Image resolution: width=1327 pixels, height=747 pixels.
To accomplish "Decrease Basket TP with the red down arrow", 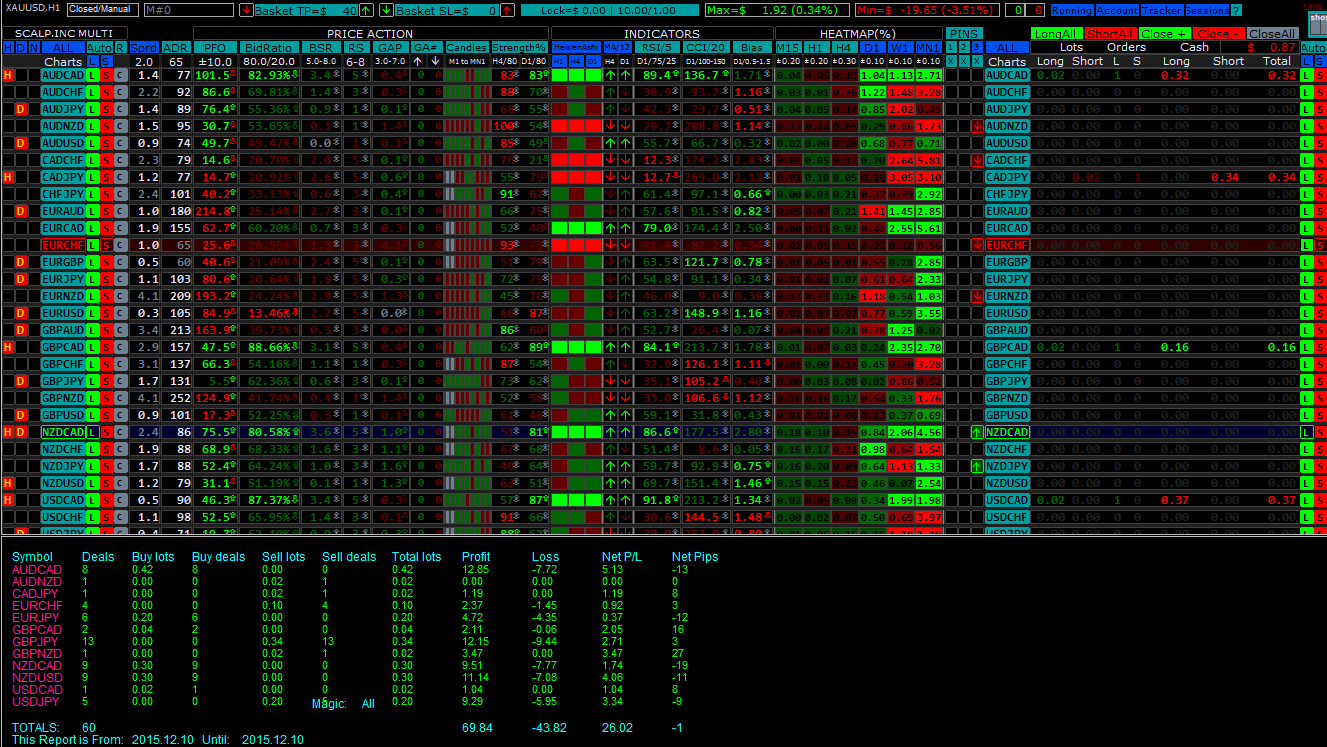I will pos(246,10).
